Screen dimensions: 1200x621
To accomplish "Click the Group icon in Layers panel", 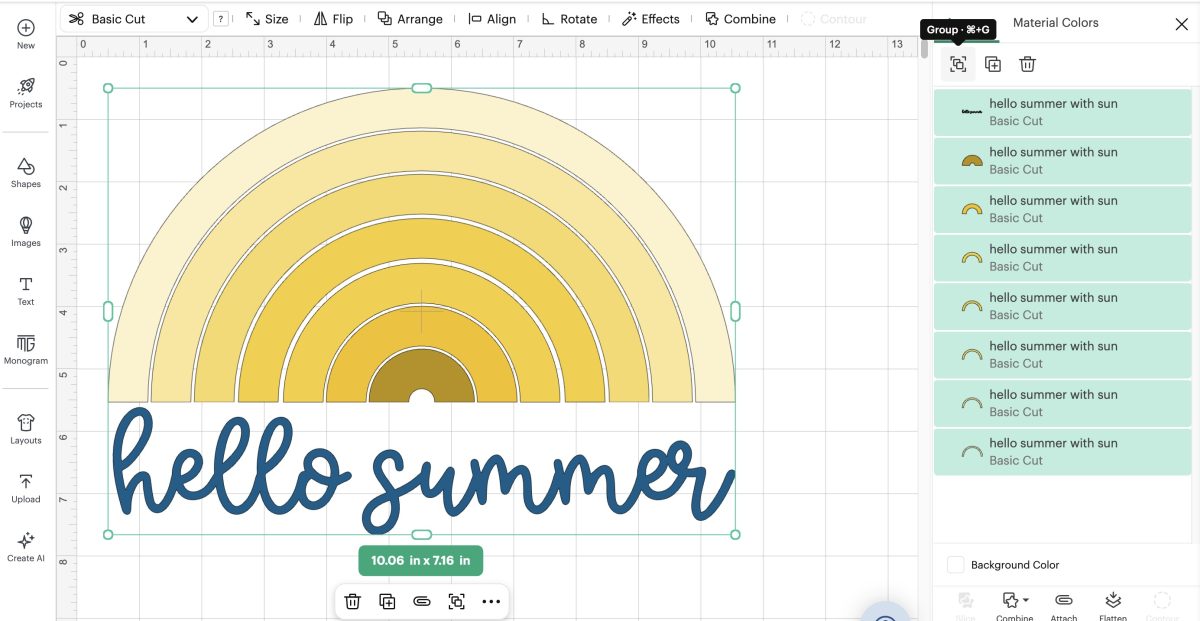I will point(958,64).
